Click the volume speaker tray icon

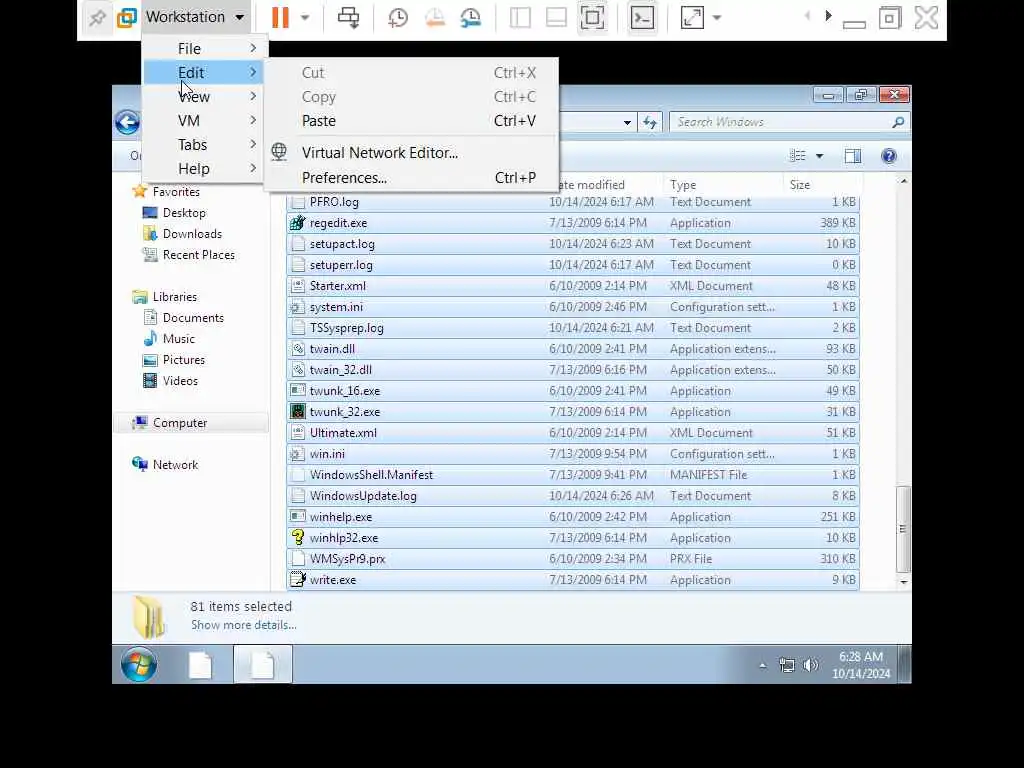[x=810, y=665]
